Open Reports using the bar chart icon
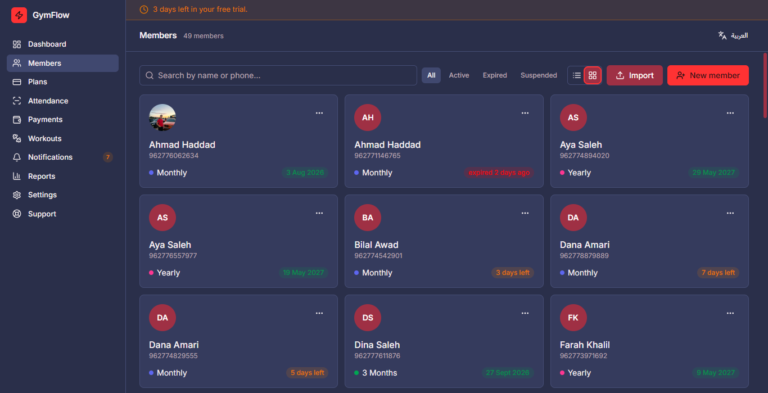This screenshot has height=393, width=768. pos(17,176)
